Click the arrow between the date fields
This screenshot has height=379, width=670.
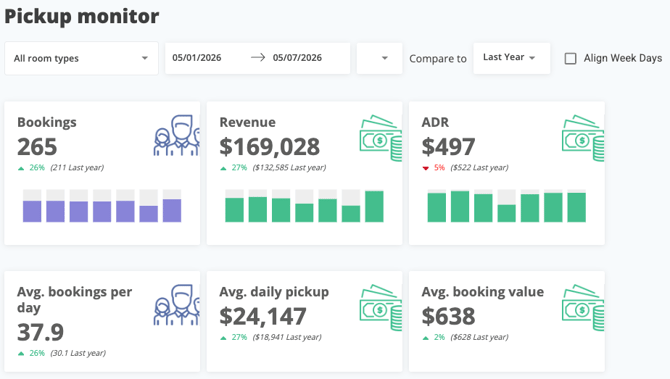click(x=258, y=57)
